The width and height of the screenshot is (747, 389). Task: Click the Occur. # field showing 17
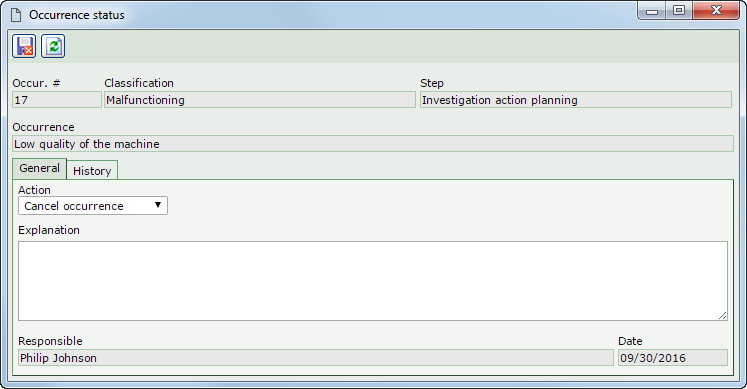coord(57,100)
